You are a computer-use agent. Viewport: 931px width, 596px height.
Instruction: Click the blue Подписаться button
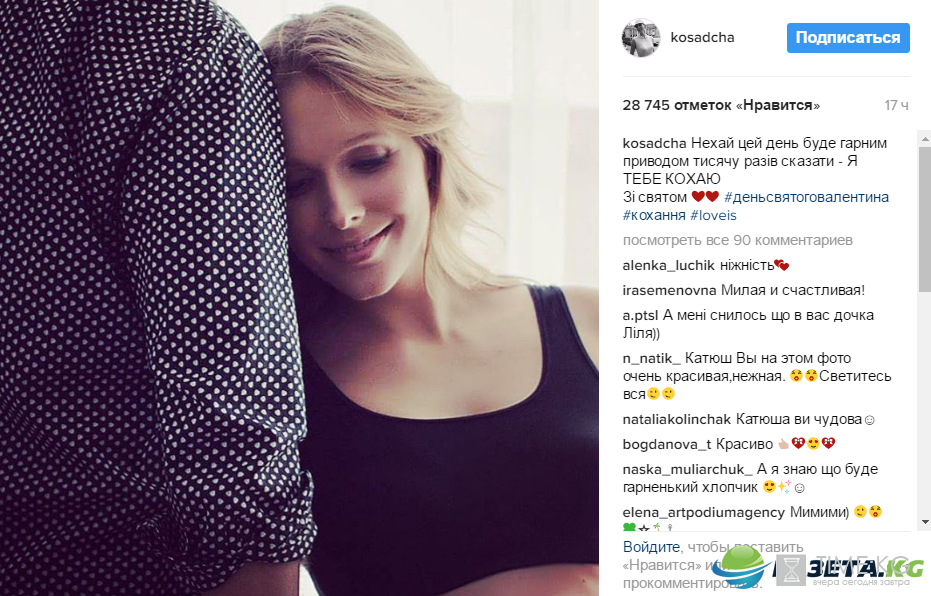pyautogui.click(x=848, y=38)
